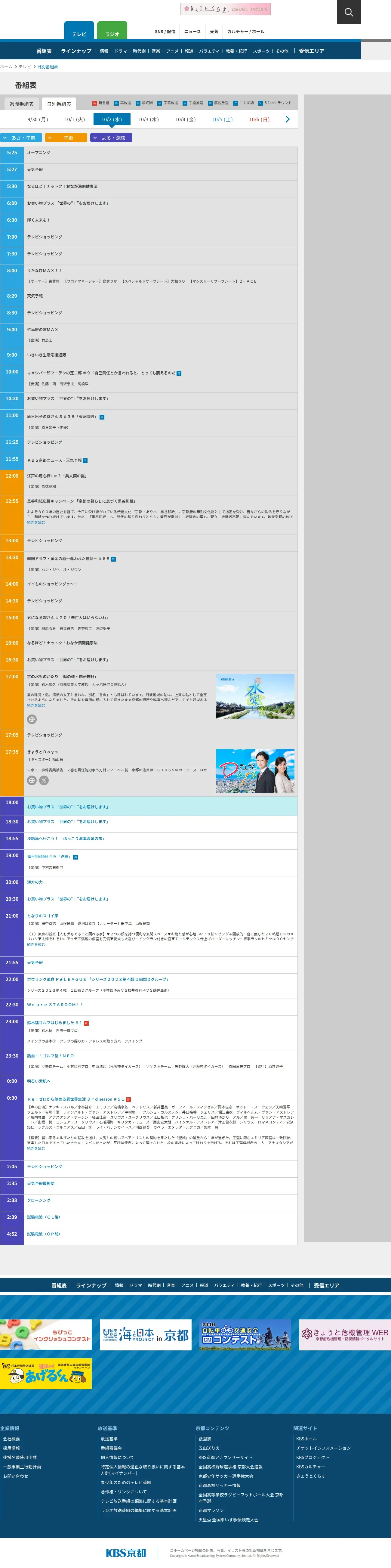
Task: Open 鬼平犯科帳 #9 program link
Action: click(49, 857)
